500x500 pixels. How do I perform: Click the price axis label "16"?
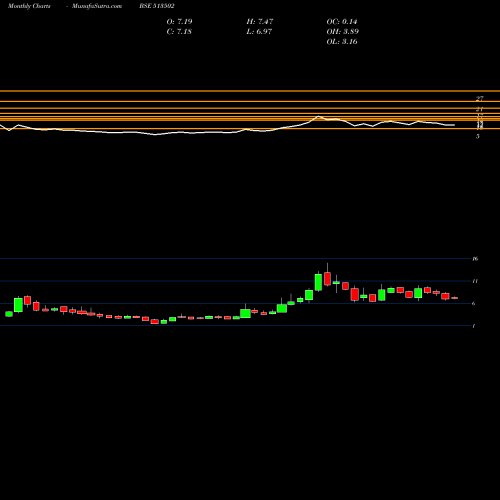click(x=475, y=259)
